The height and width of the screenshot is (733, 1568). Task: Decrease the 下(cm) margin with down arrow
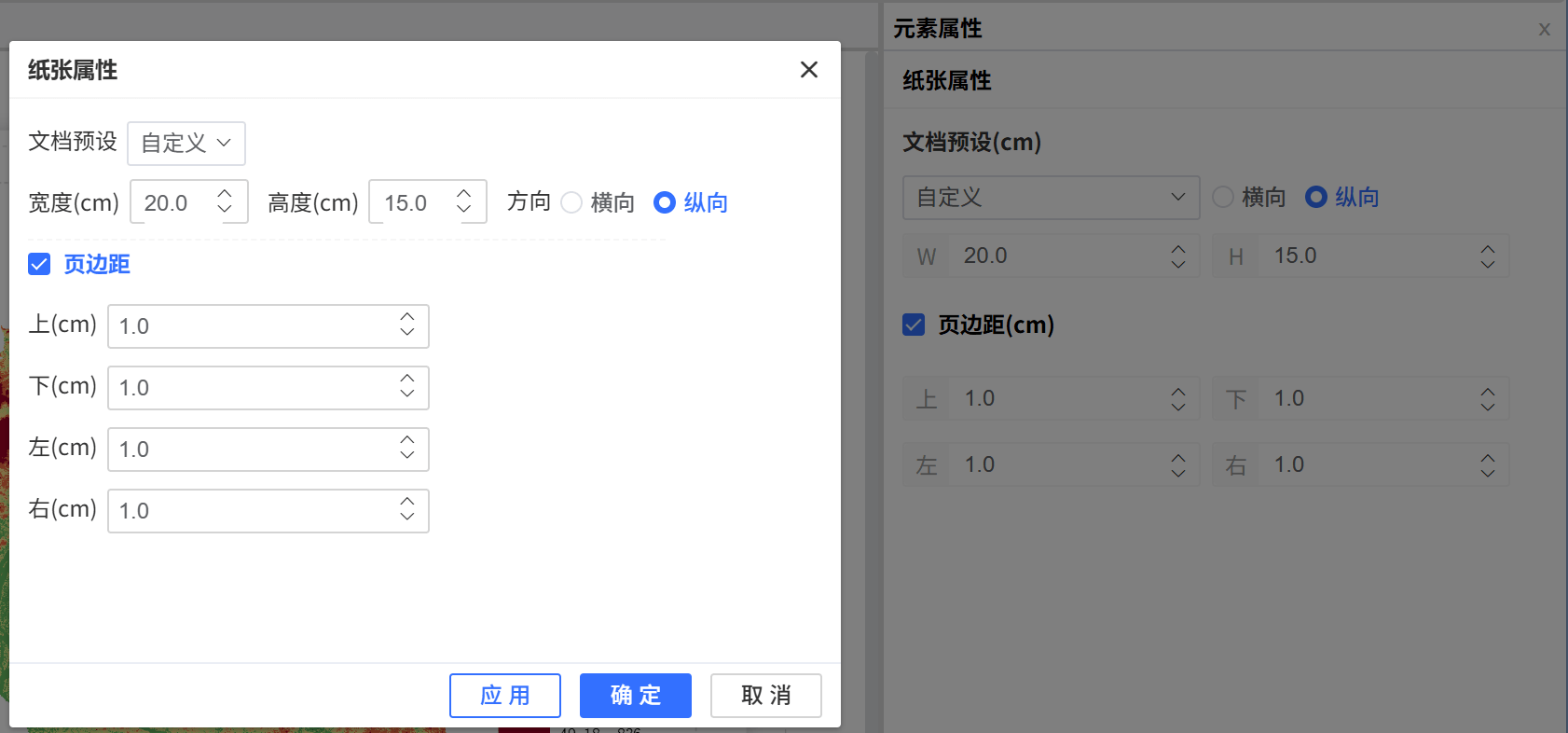pos(407,394)
